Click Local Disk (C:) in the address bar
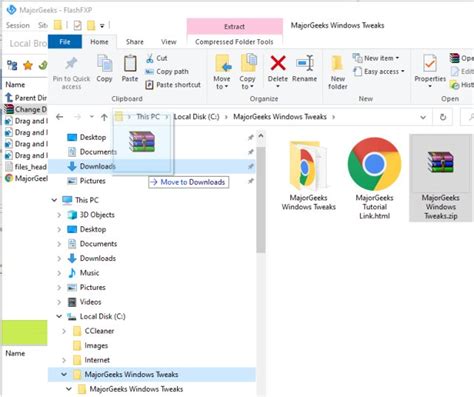474x397 pixels. (x=196, y=117)
